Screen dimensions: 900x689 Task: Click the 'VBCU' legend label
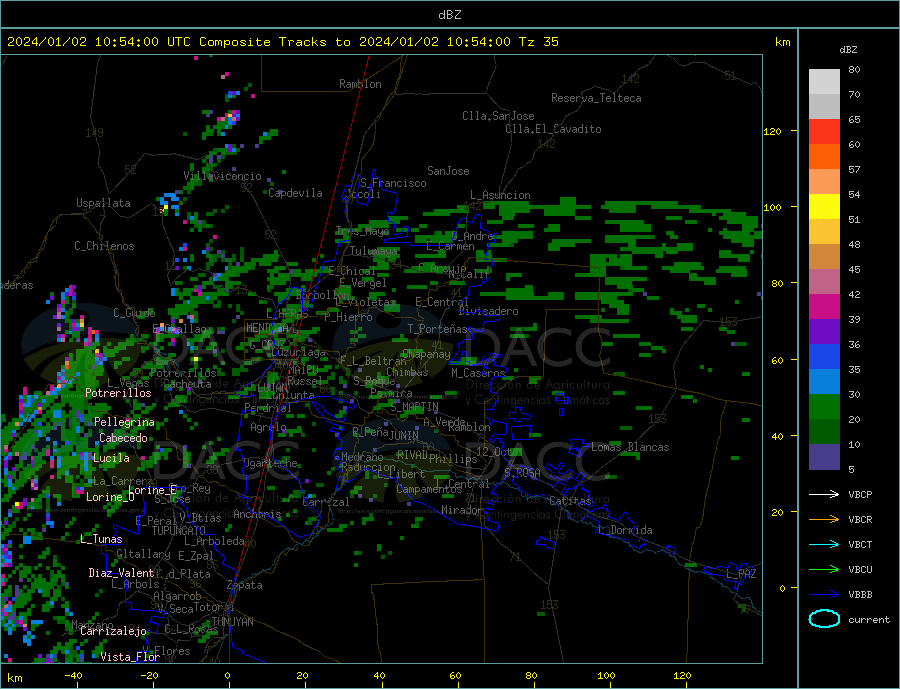point(860,569)
